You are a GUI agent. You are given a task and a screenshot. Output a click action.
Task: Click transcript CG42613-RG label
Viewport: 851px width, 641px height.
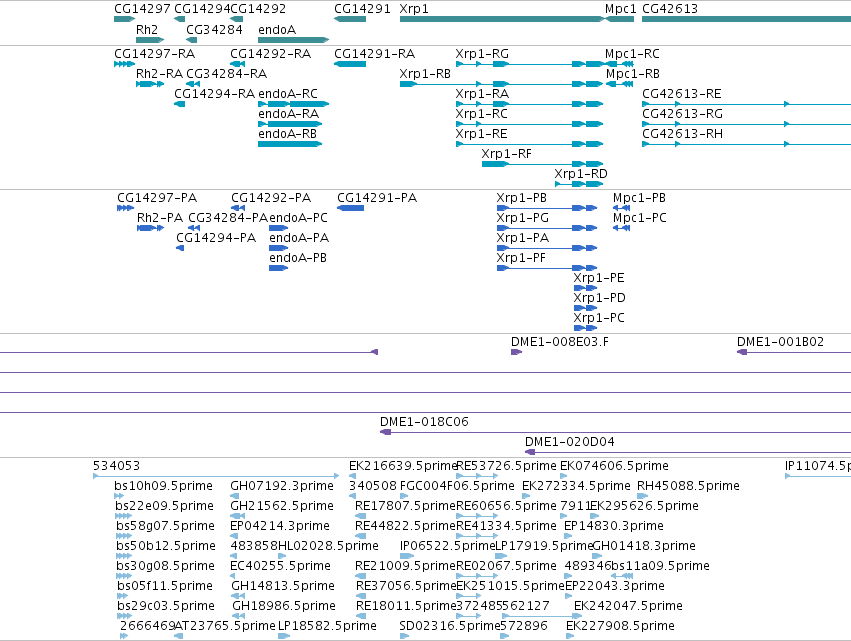coord(682,114)
